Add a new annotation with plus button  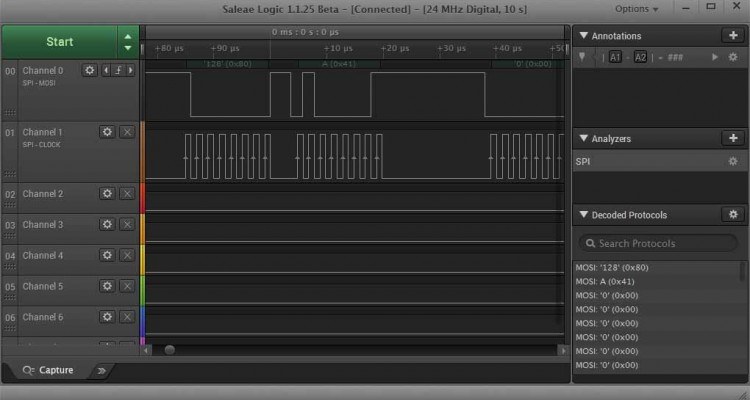pyautogui.click(x=732, y=36)
